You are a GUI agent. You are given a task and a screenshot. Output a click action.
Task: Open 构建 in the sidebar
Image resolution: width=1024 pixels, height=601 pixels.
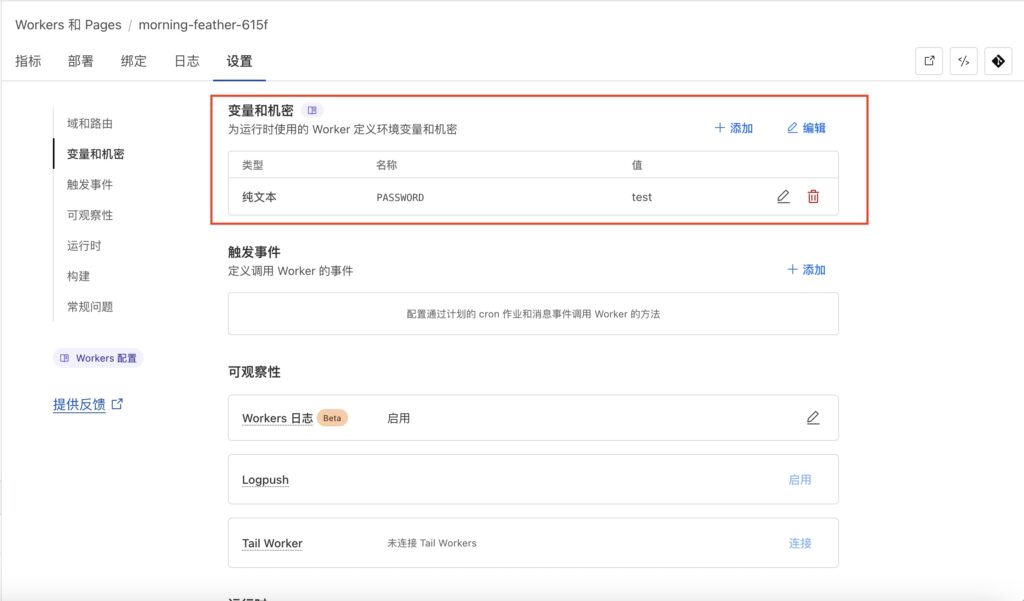point(78,276)
